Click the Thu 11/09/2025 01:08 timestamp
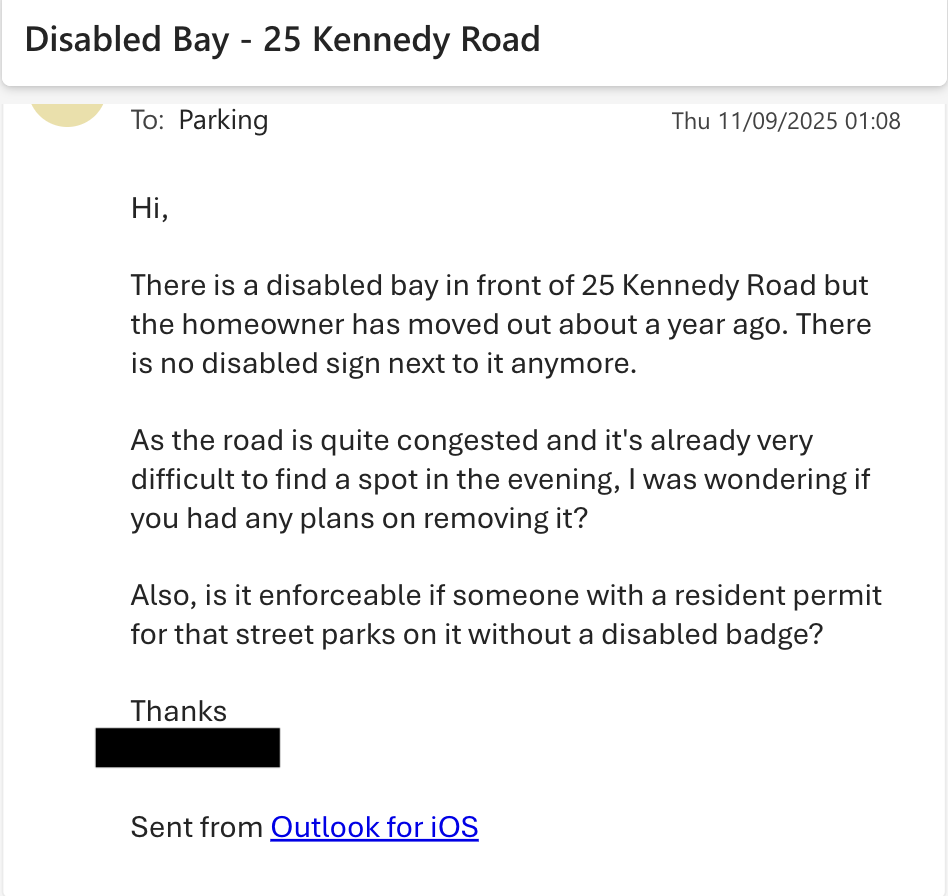The image size is (948, 896). point(786,121)
